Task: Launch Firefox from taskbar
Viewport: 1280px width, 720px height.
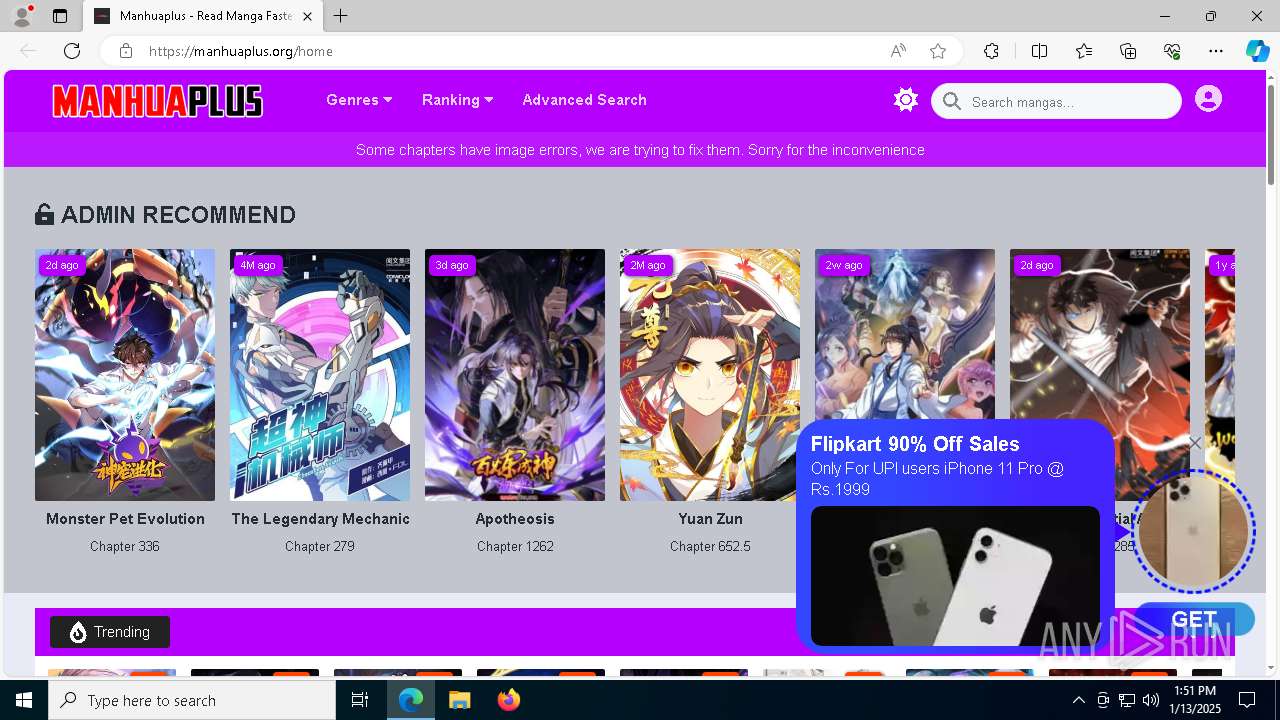Action: coord(509,700)
